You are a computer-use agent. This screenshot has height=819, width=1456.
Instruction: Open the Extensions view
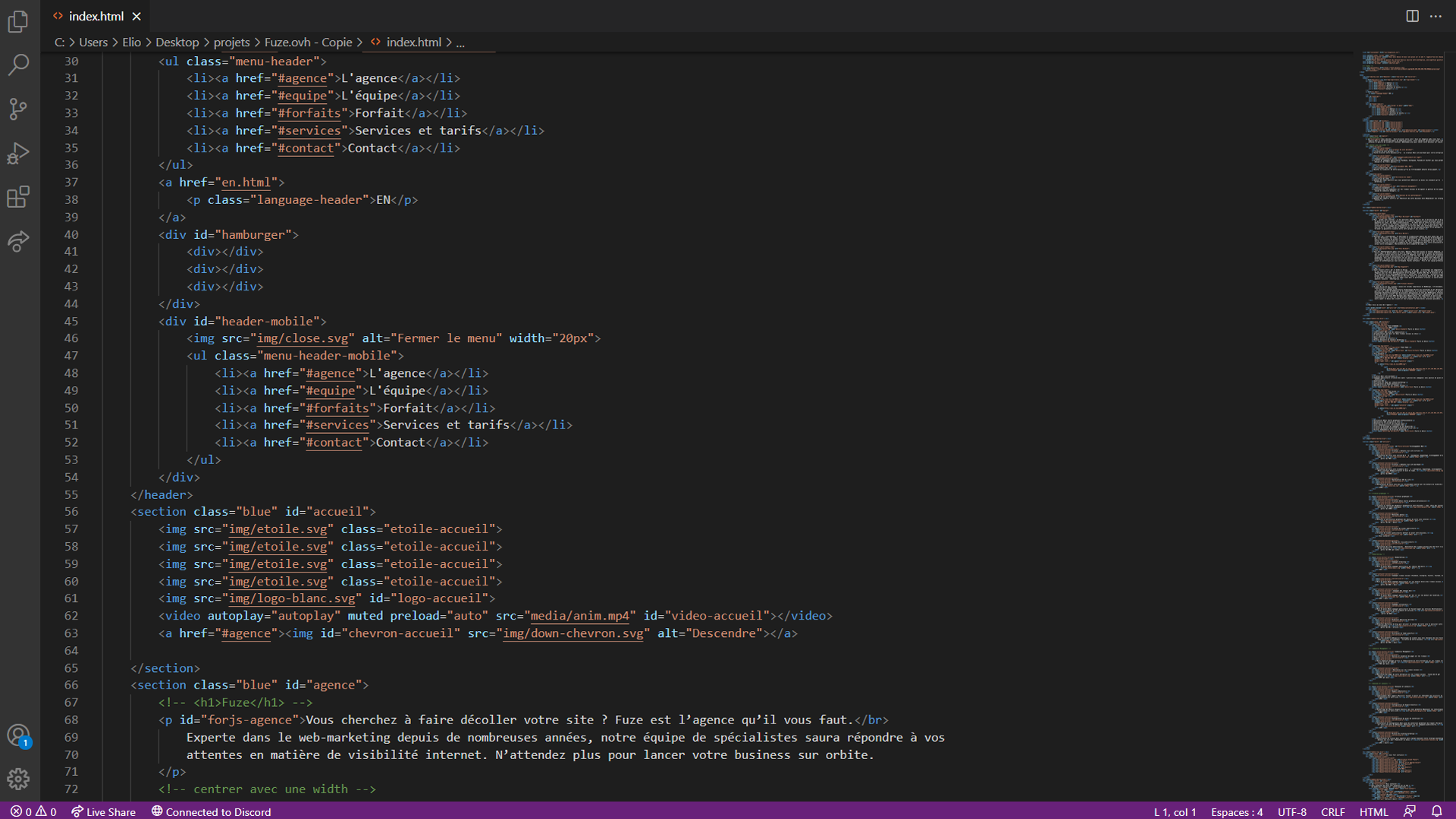pos(18,197)
